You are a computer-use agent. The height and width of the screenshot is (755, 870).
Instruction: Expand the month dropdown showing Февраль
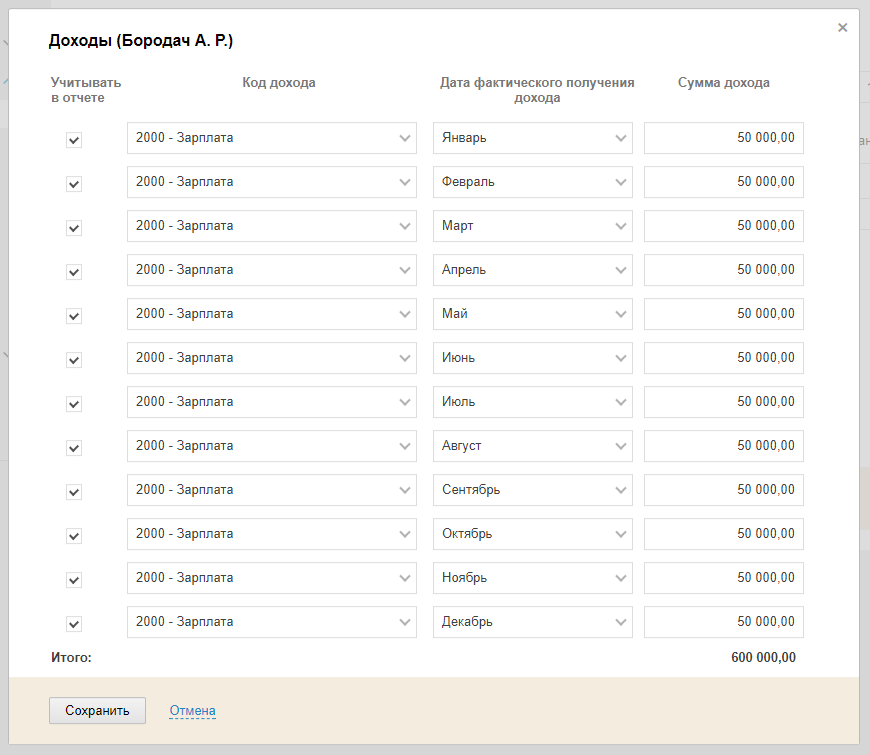tap(532, 182)
